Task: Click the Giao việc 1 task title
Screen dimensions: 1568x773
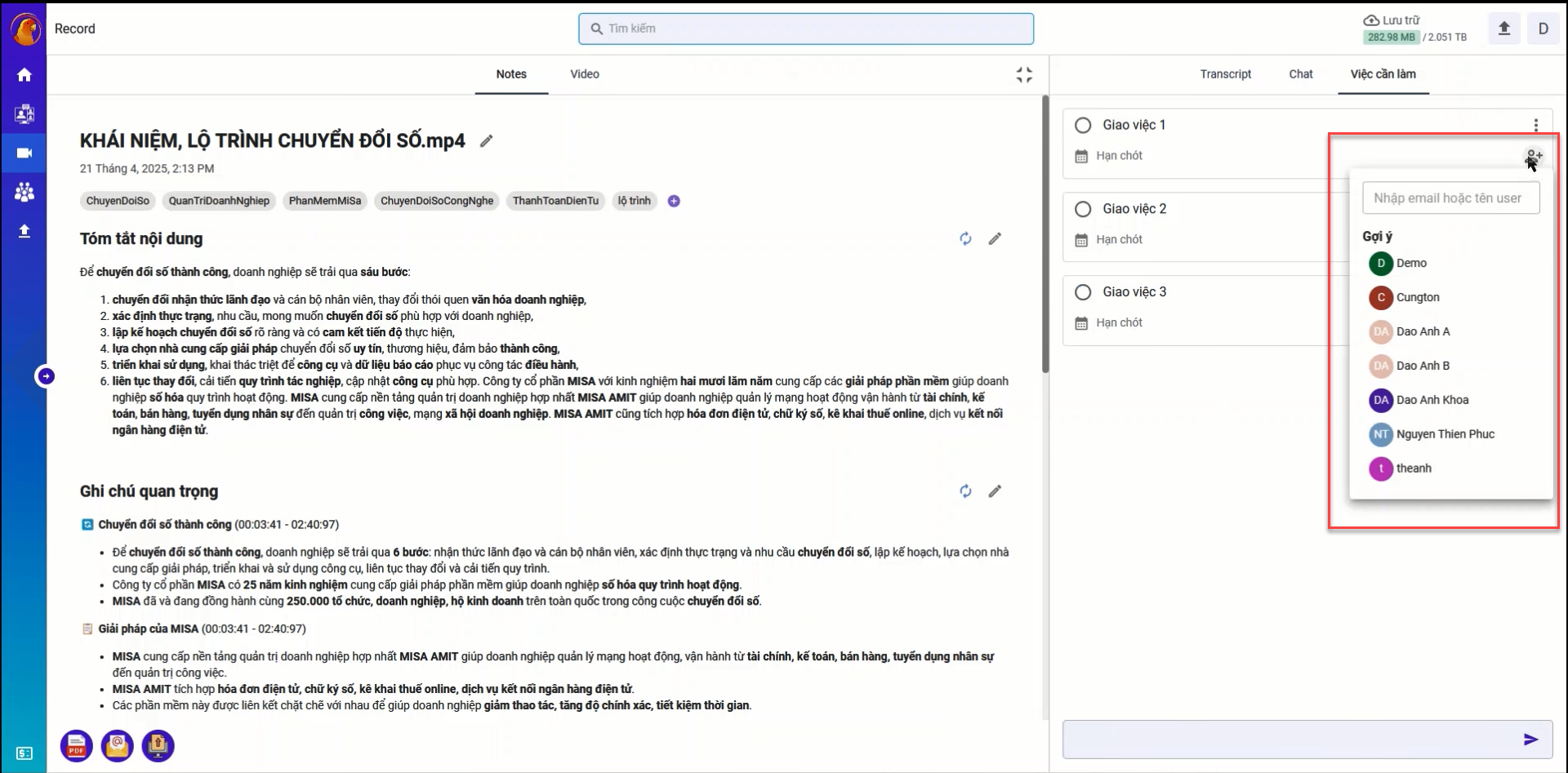Action: point(1134,126)
